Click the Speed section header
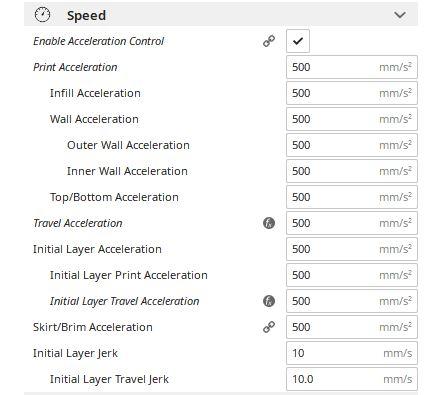The width and height of the screenshot is (424, 395). pyautogui.click(x=221, y=15)
